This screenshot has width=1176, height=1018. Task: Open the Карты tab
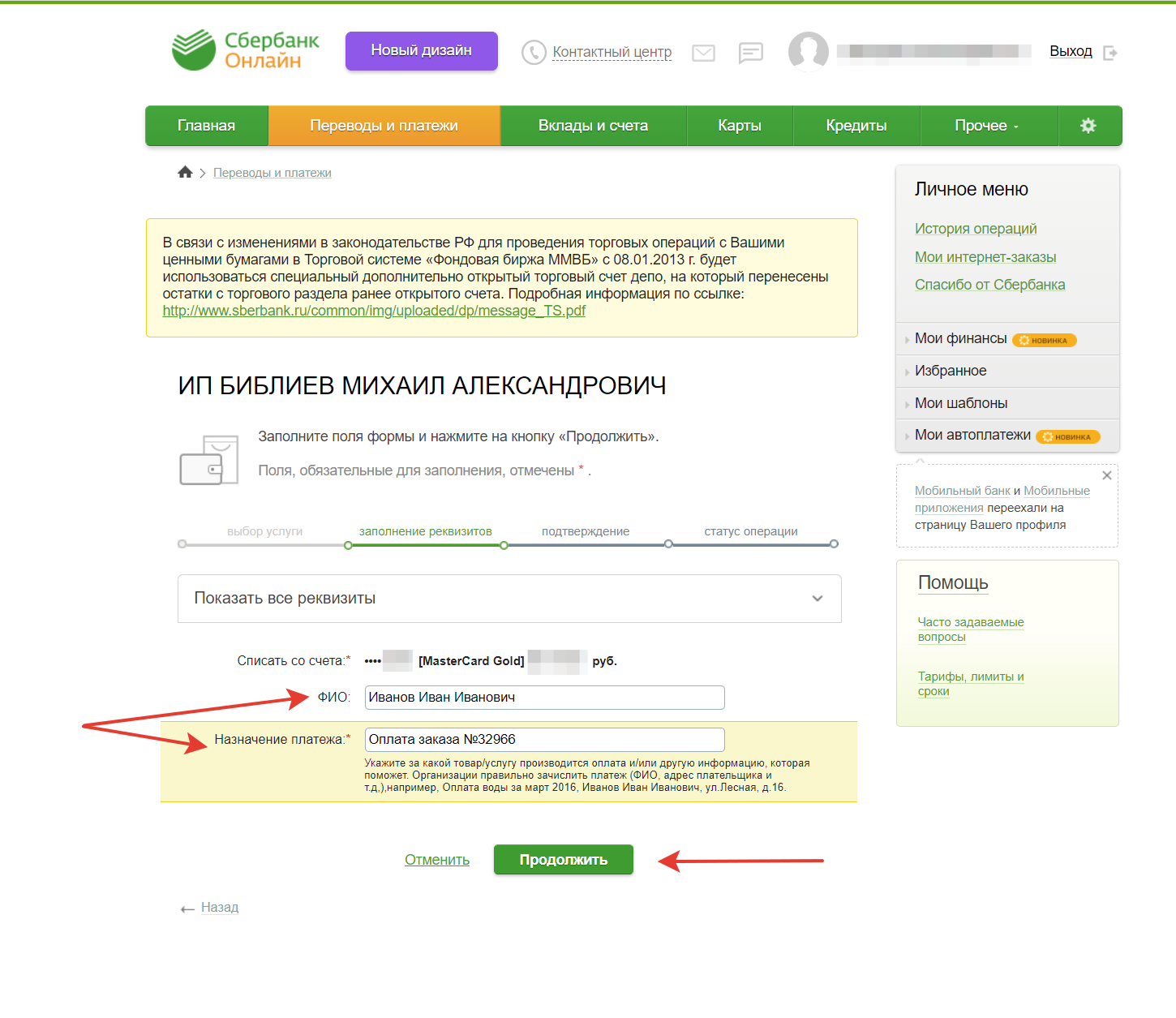739,126
